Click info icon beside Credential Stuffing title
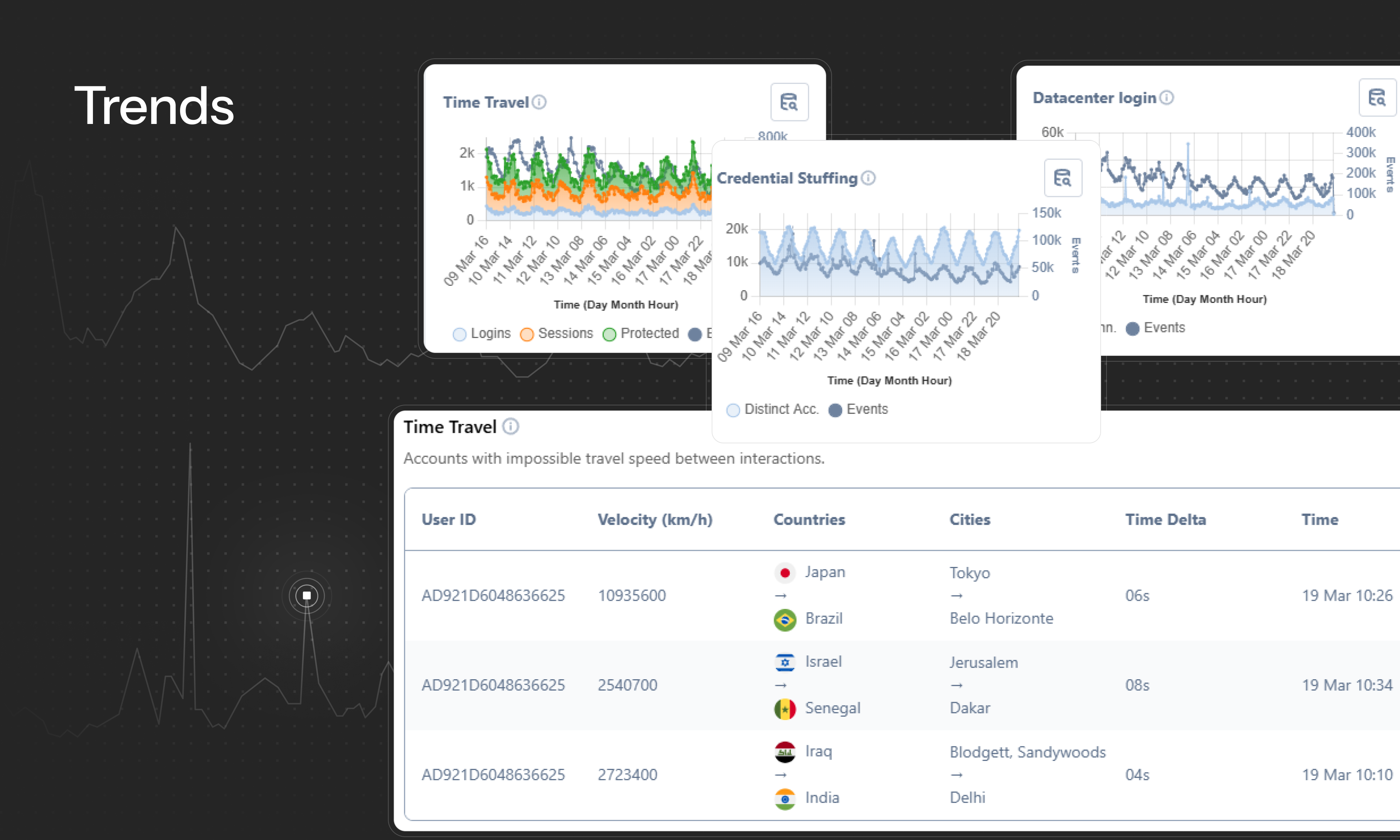 [x=868, y=178]
